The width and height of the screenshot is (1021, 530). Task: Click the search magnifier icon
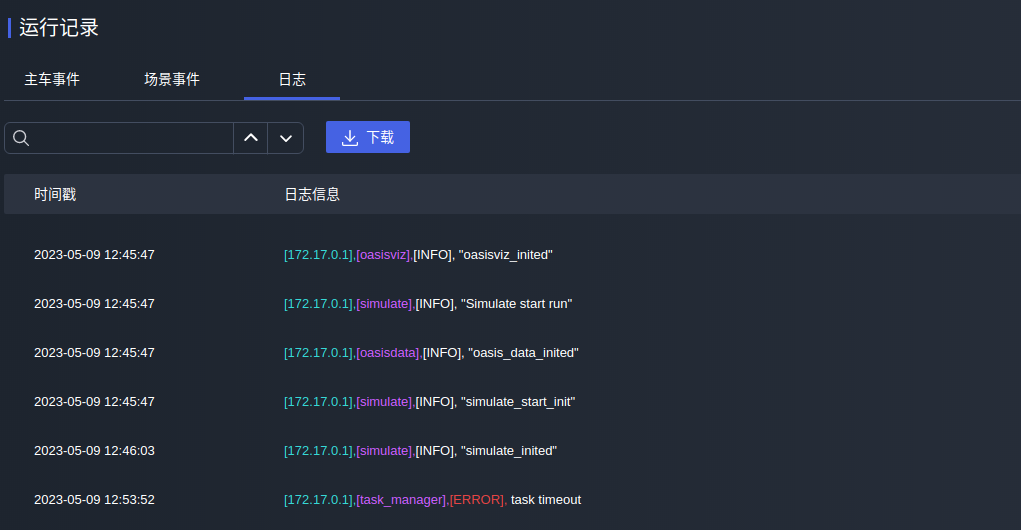tap(21, 138)
